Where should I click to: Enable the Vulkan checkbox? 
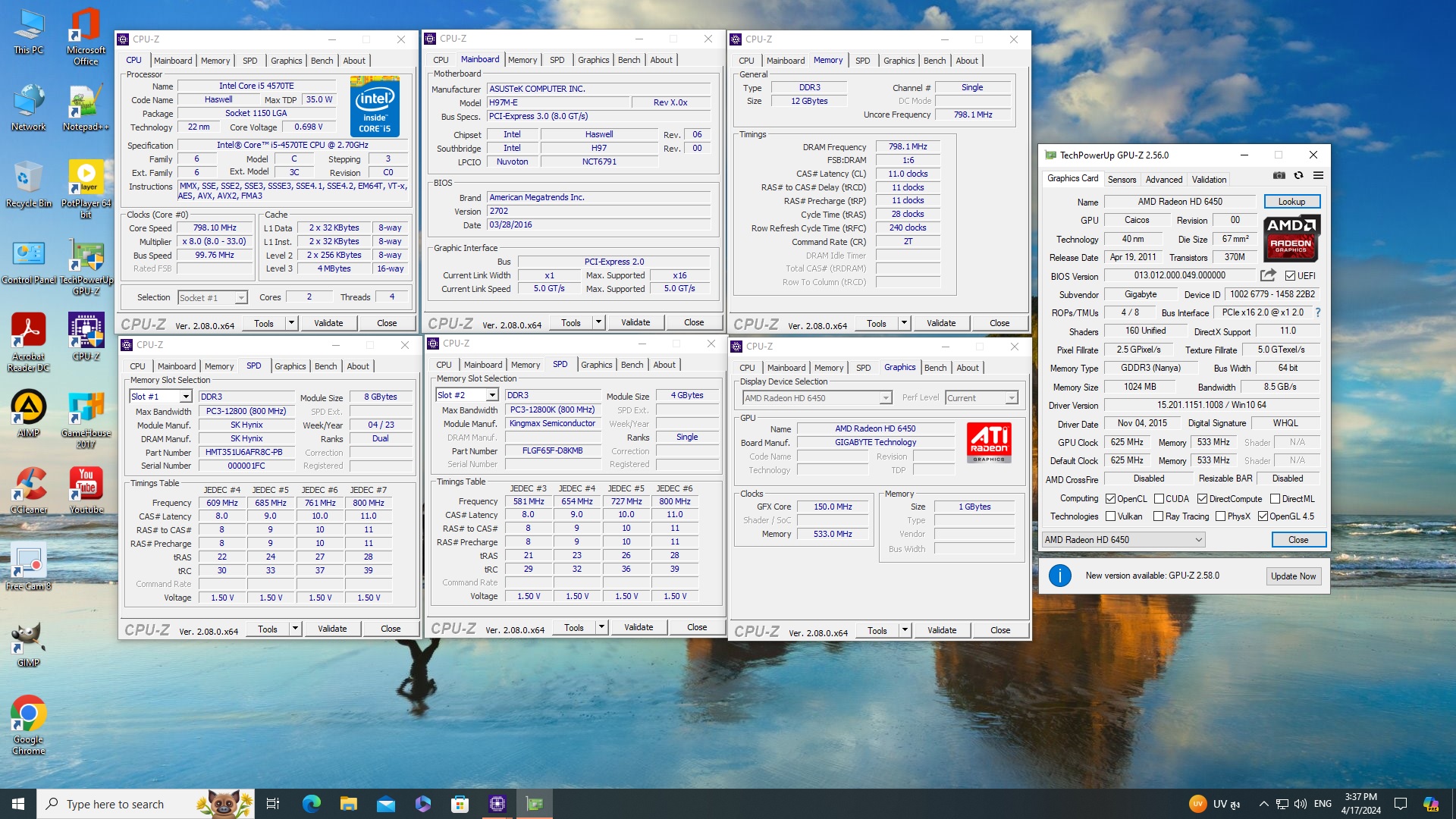pos(1110,516)
